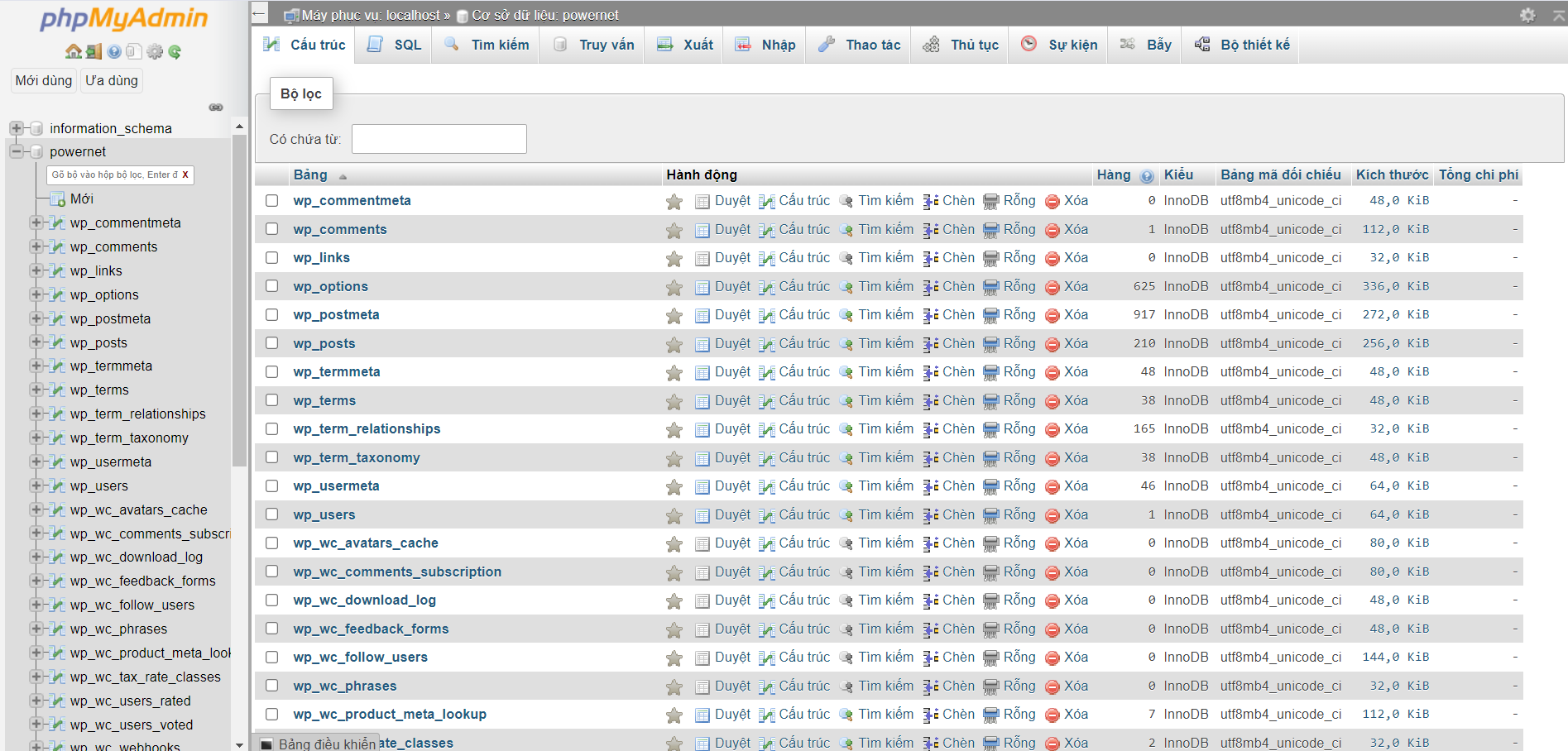Image resolution: width=1568 pixels, height=751 pixels.
Task: Click Xóa link for wp_links table
Action: tap(1075, 258)
